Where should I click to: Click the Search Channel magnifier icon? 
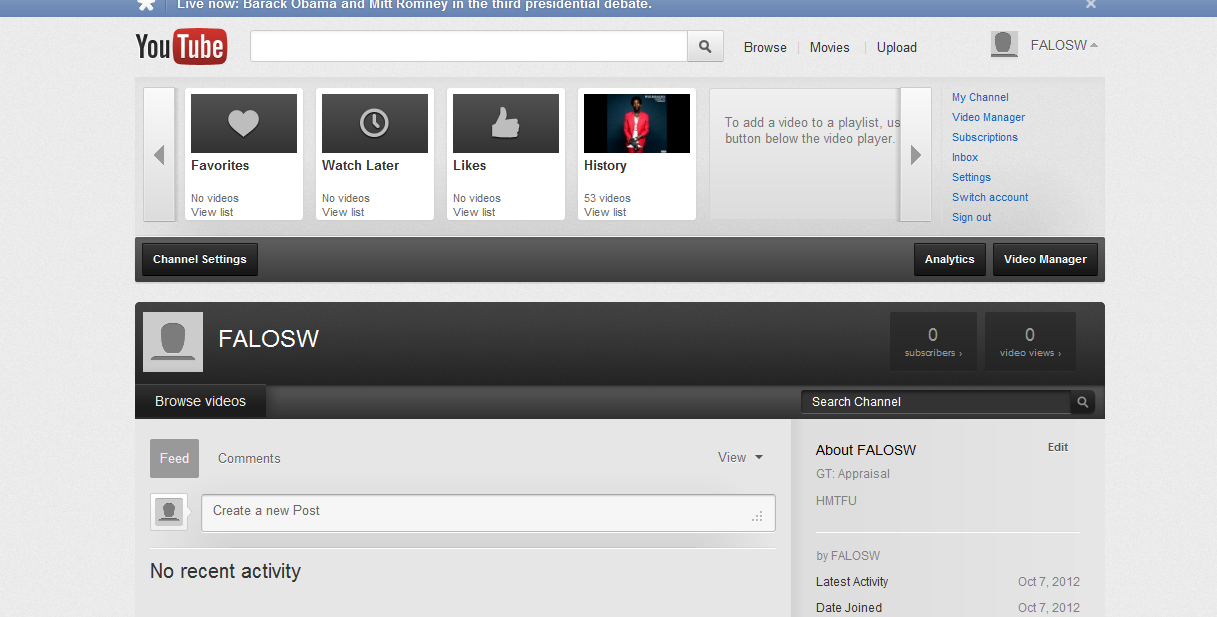pos(1082,402)
